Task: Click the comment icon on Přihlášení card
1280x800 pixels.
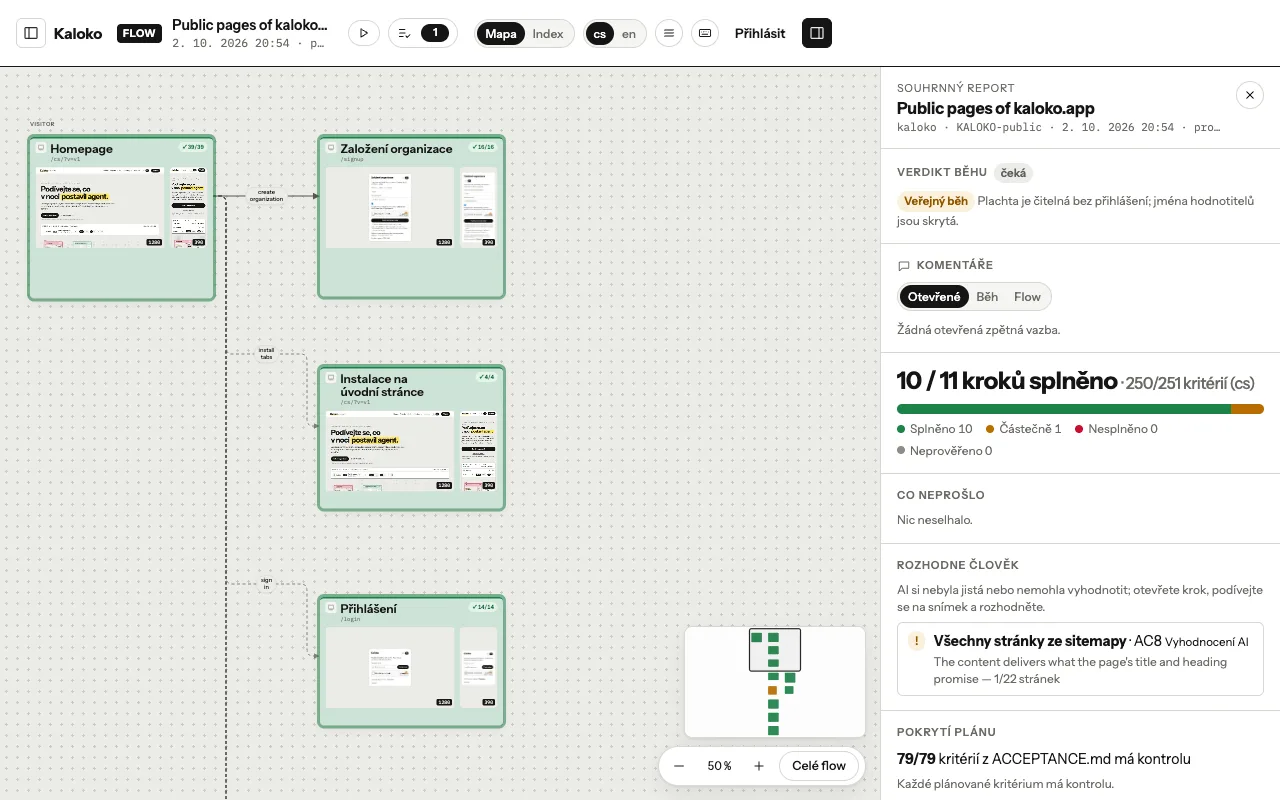Action: coord(331,608)
